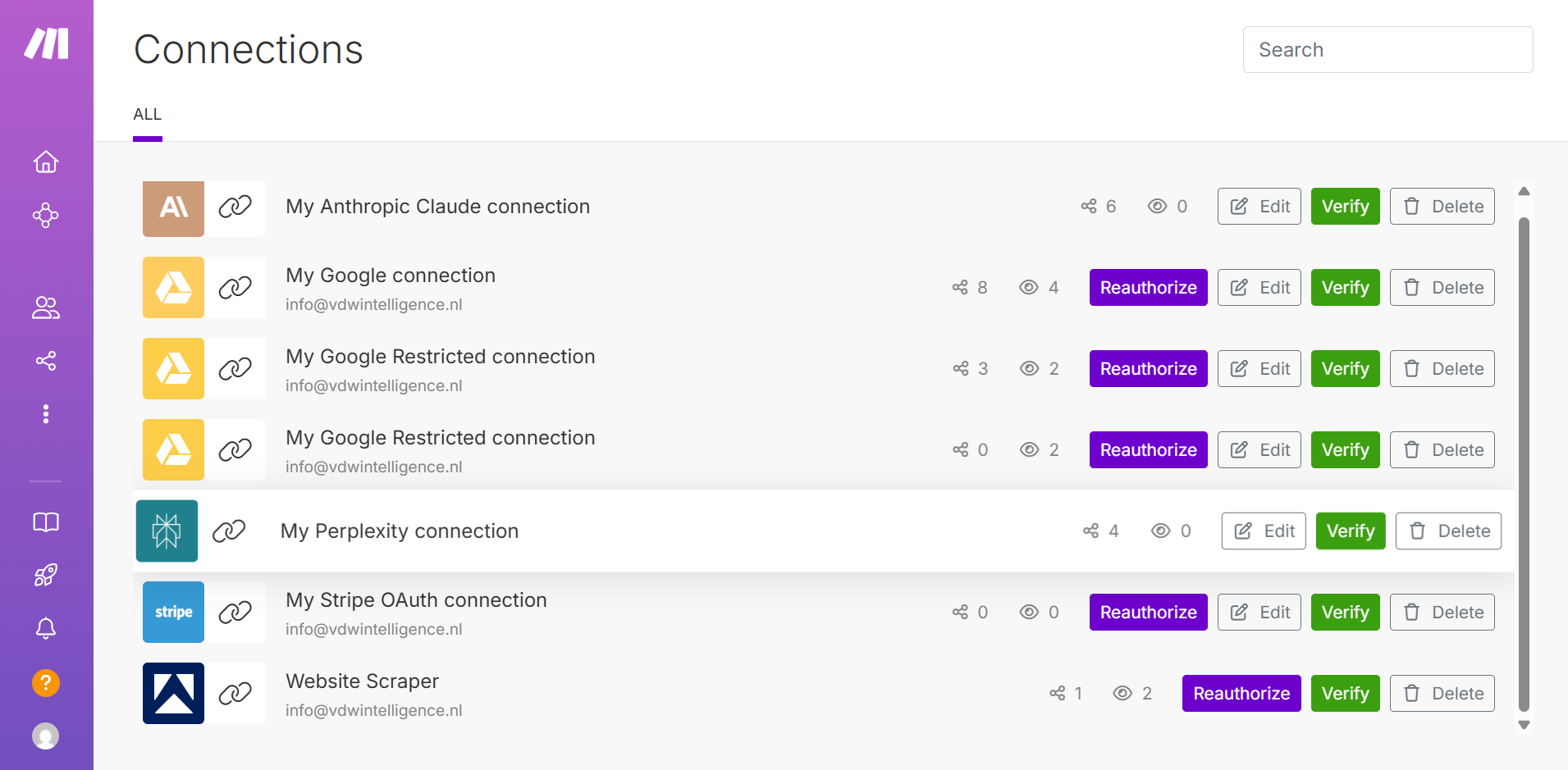1568x770 pixels.
Task: Open the Resource hub book icon
Action: coord(46,522)
